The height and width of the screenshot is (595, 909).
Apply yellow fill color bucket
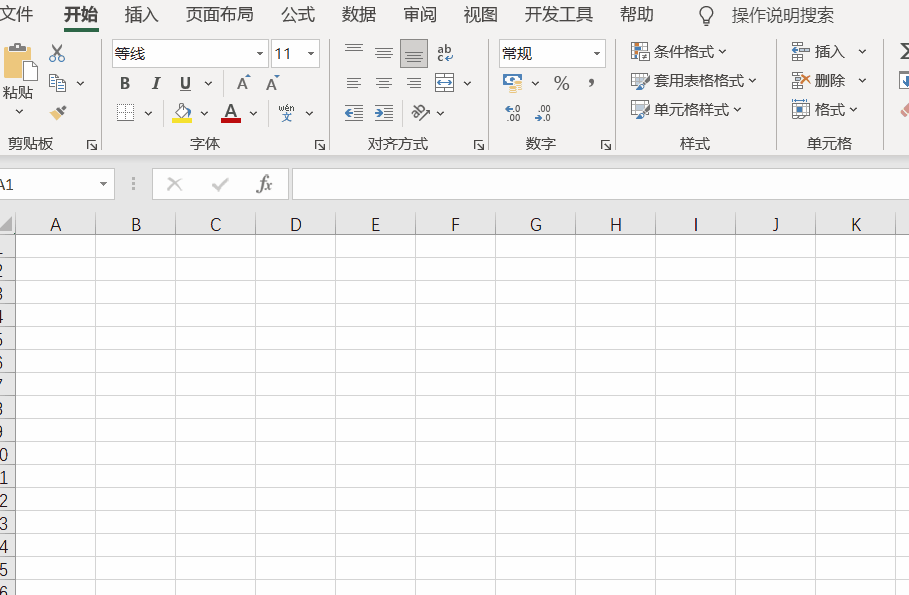click(182, 113)
